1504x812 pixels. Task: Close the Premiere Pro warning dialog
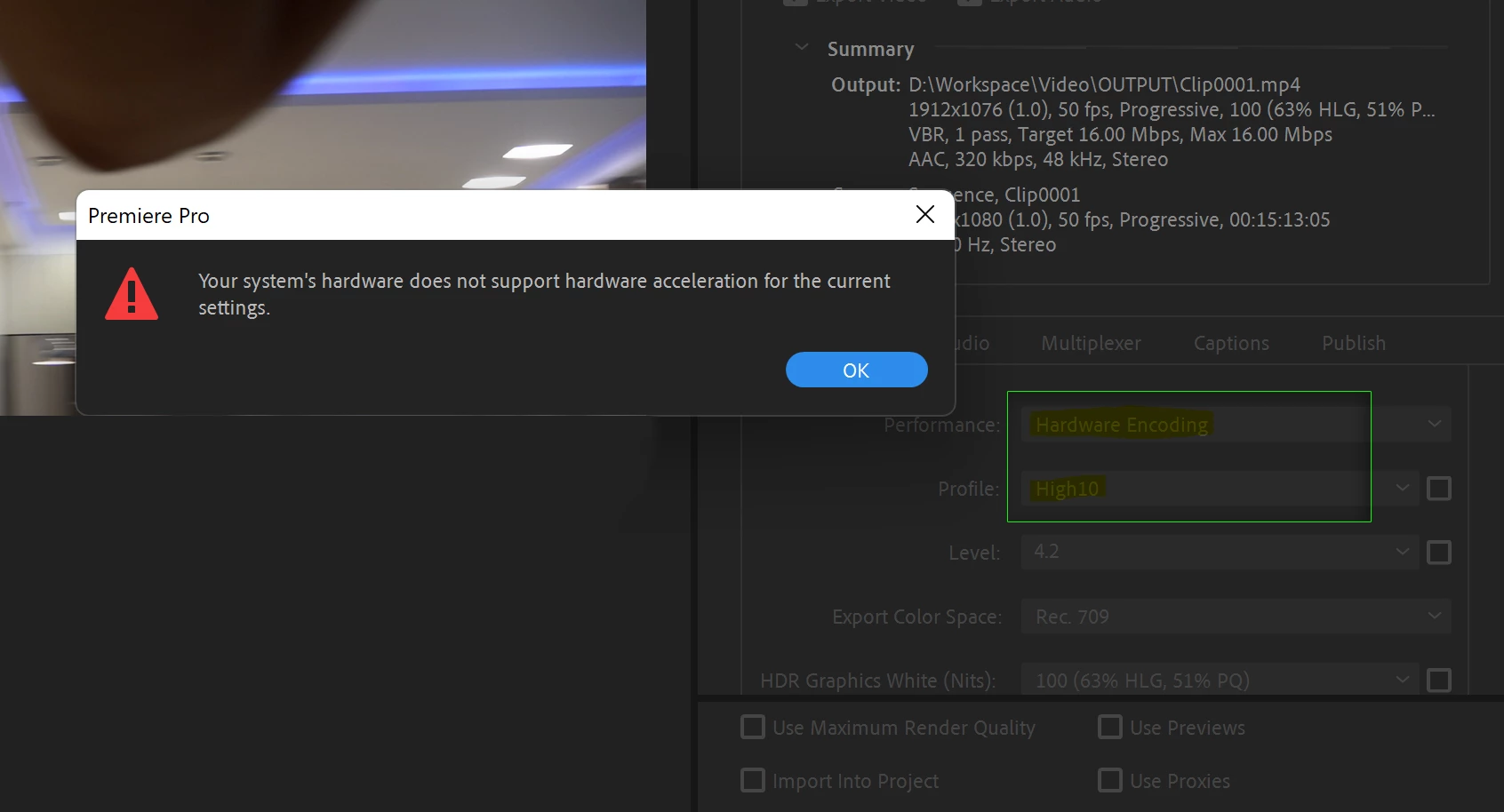click(x=924, y=214)
